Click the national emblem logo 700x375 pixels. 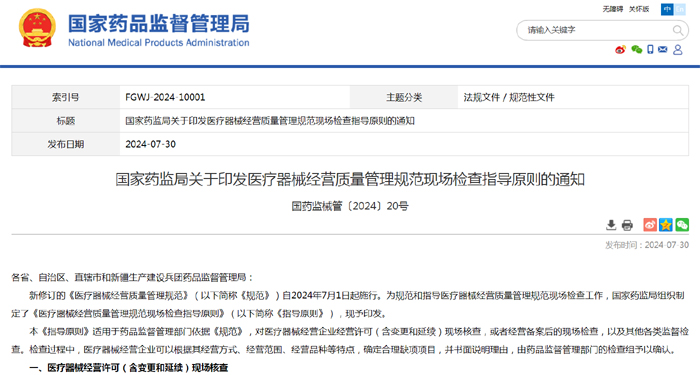click(37, 28)
